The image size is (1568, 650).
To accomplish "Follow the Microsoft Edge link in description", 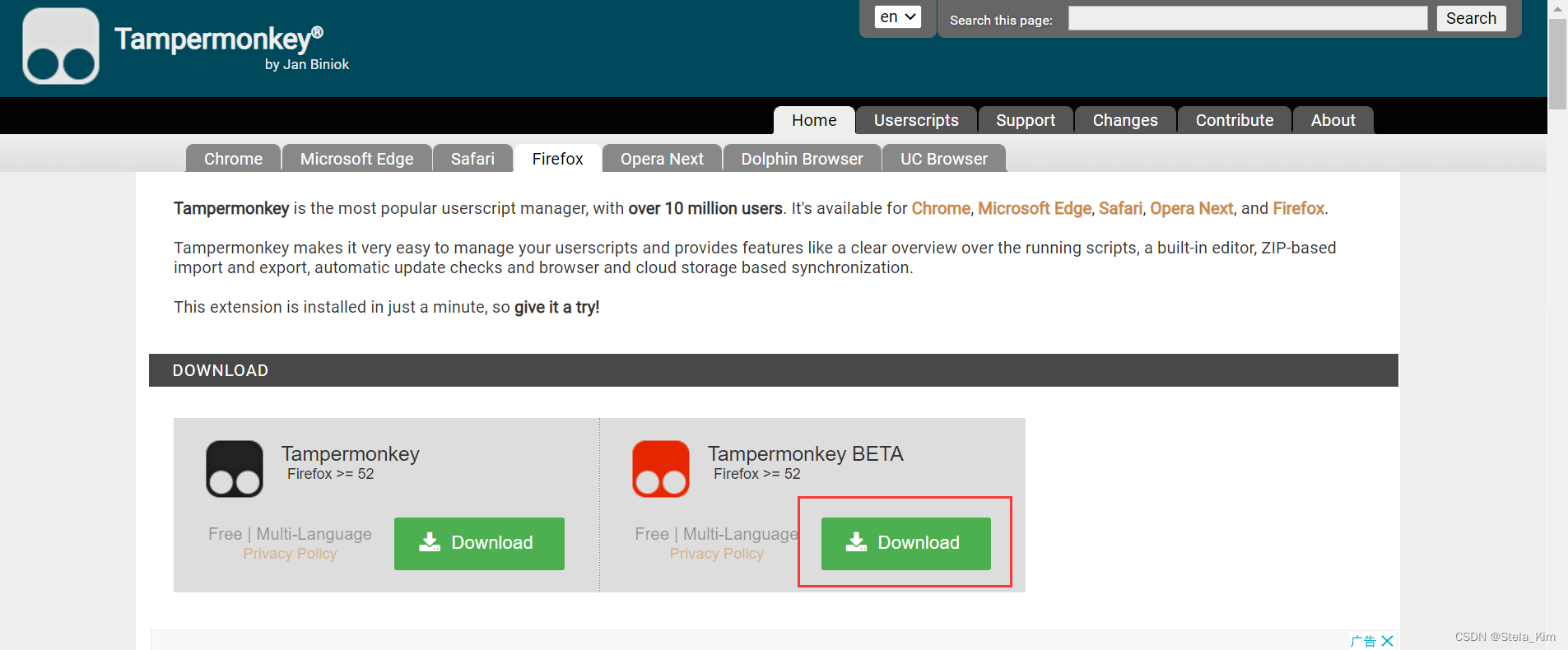I will click(x=1035, y=208).
